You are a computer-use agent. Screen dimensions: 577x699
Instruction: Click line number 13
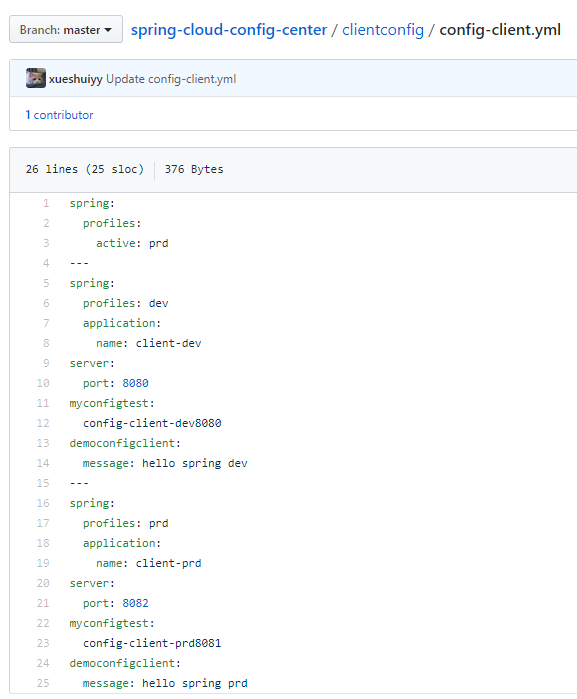pos(43,443)
